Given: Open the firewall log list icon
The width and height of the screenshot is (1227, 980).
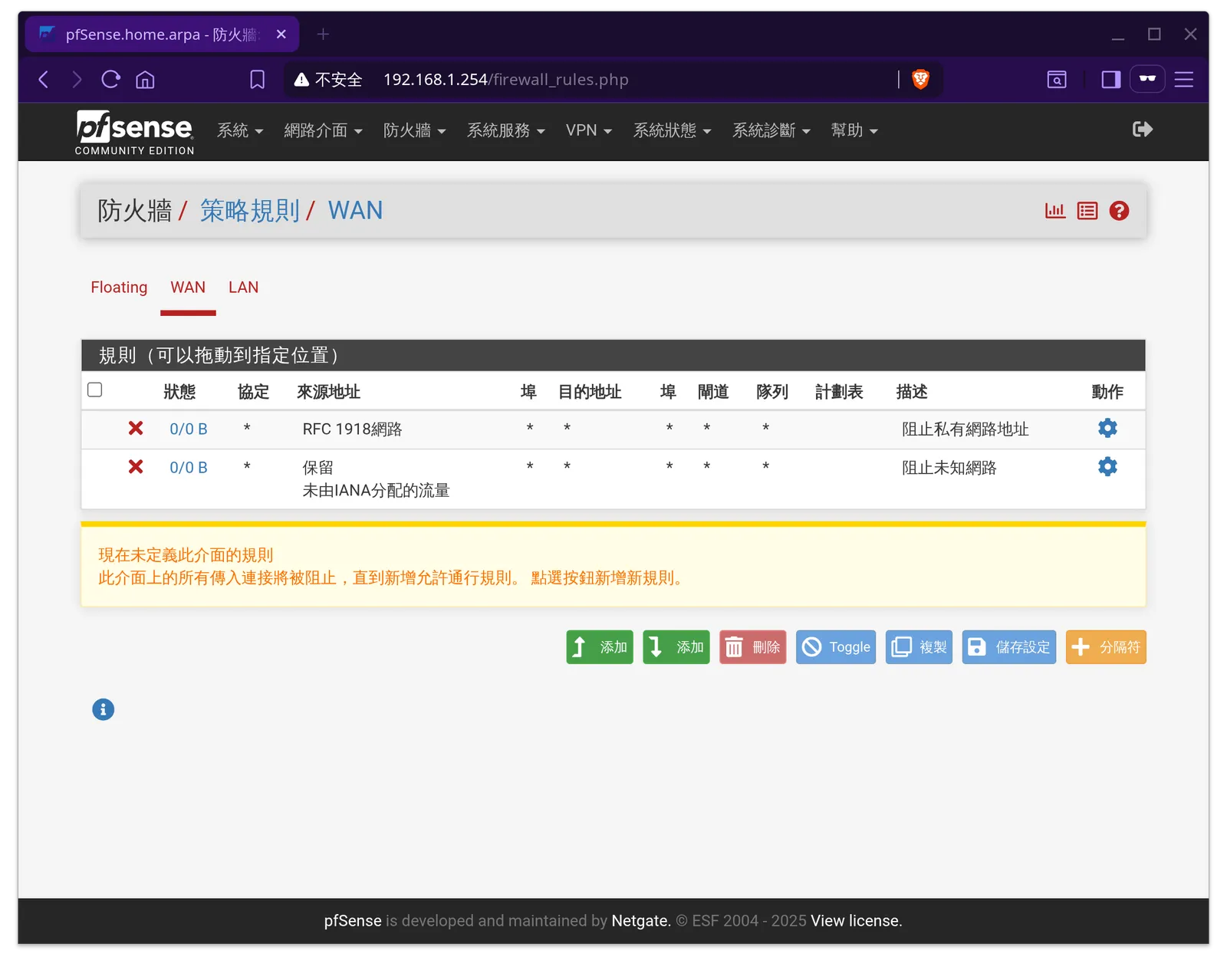Looking at the screenshot, I should (1087, 211).
